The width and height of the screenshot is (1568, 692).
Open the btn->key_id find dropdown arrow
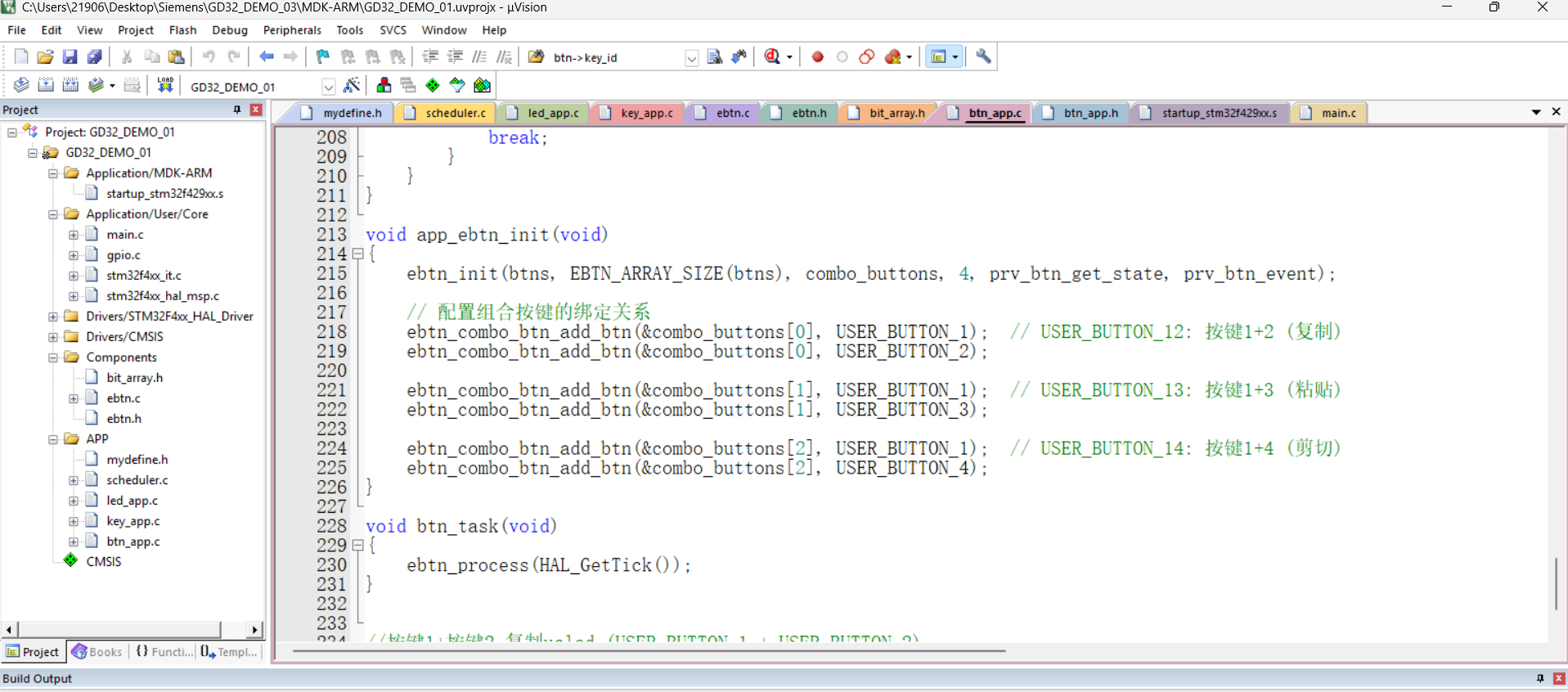(691, 57)
